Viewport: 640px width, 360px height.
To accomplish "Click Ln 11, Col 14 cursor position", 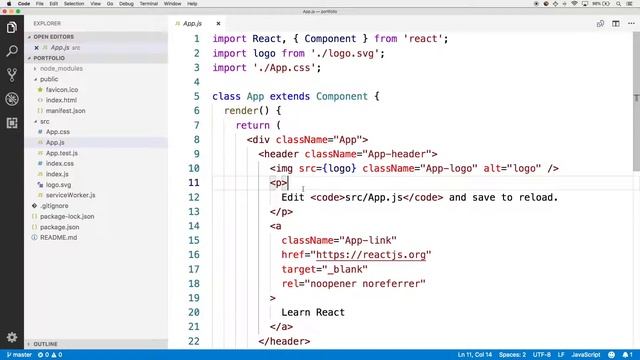I will [x=475, y=355].
